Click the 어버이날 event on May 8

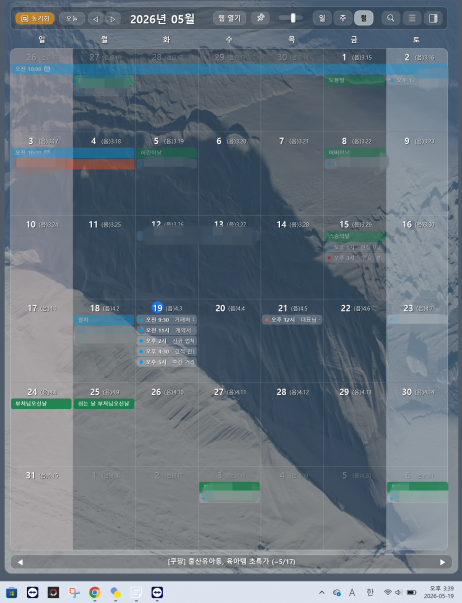355,153
